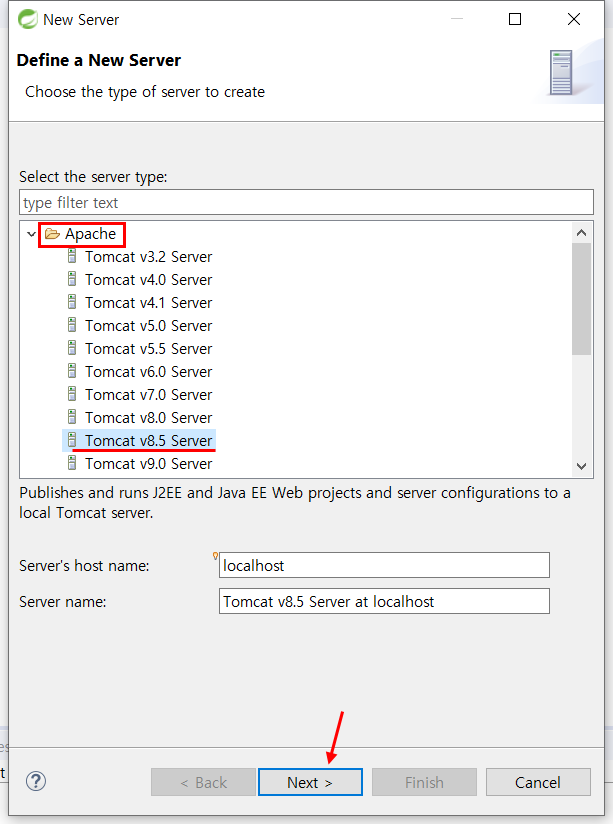Click the Tomcat v4.1 Server icon
Viewport: 613px width, 824px height.
click(x=72, y=302)
